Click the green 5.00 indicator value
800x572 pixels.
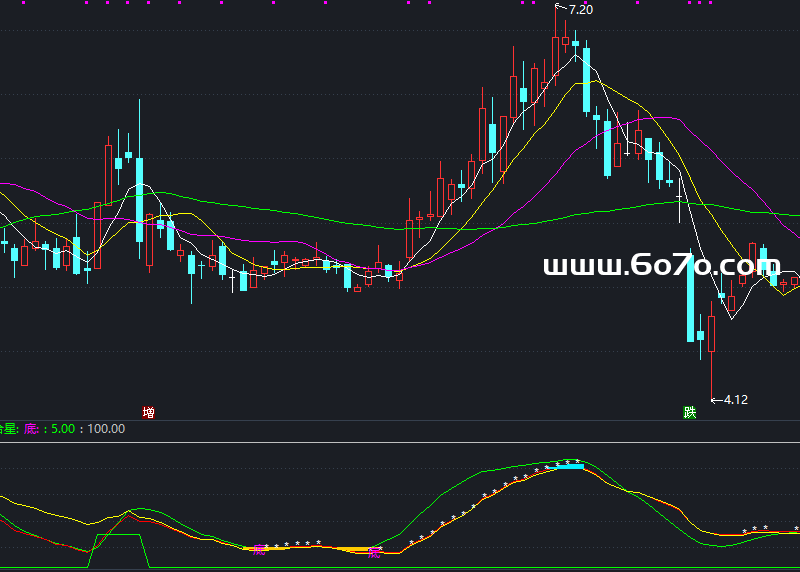click(x=63, y=429)
